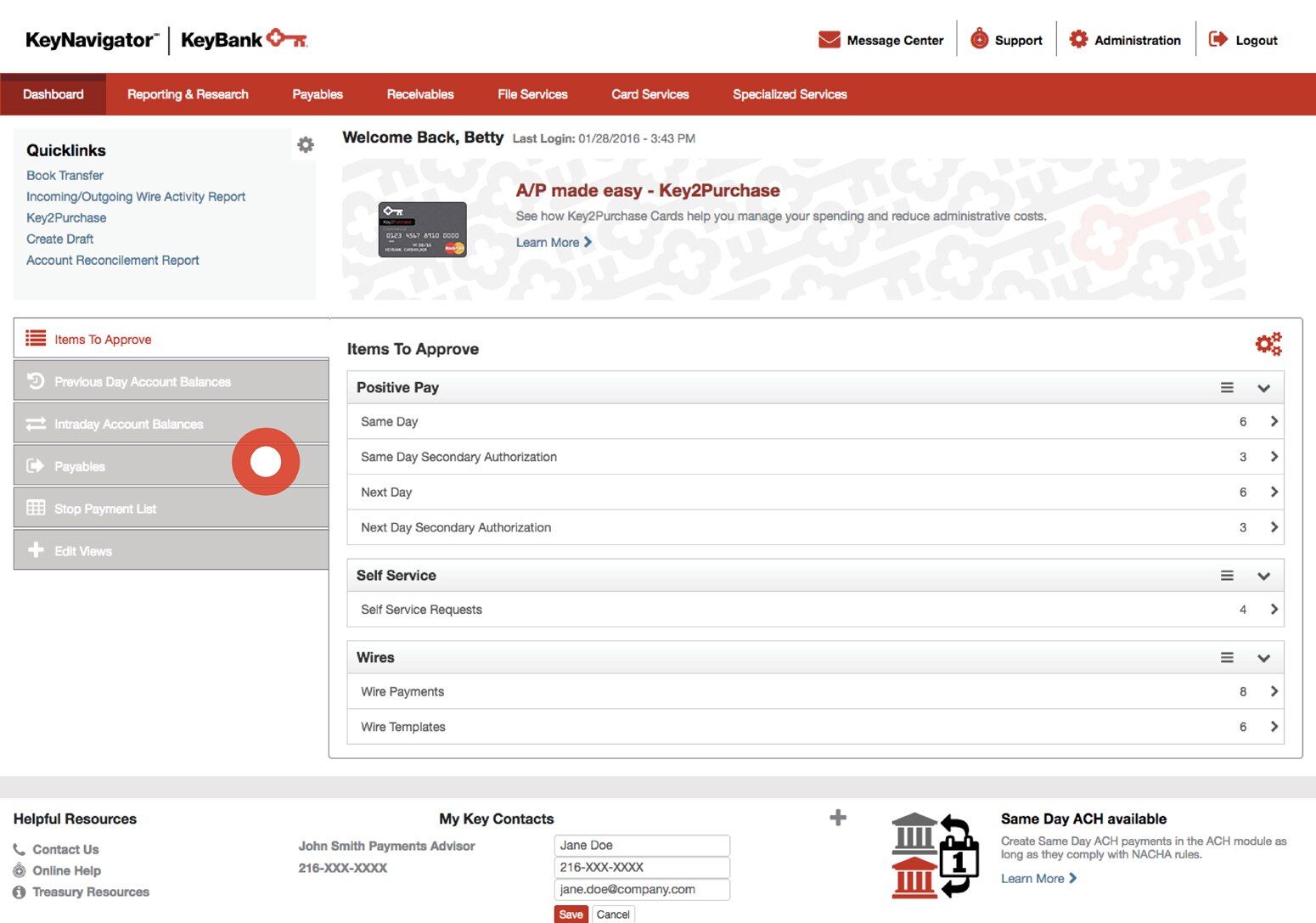Open the Payables top menu
The width and height of the screenshot is (1316, 923).
pos(318,94)
